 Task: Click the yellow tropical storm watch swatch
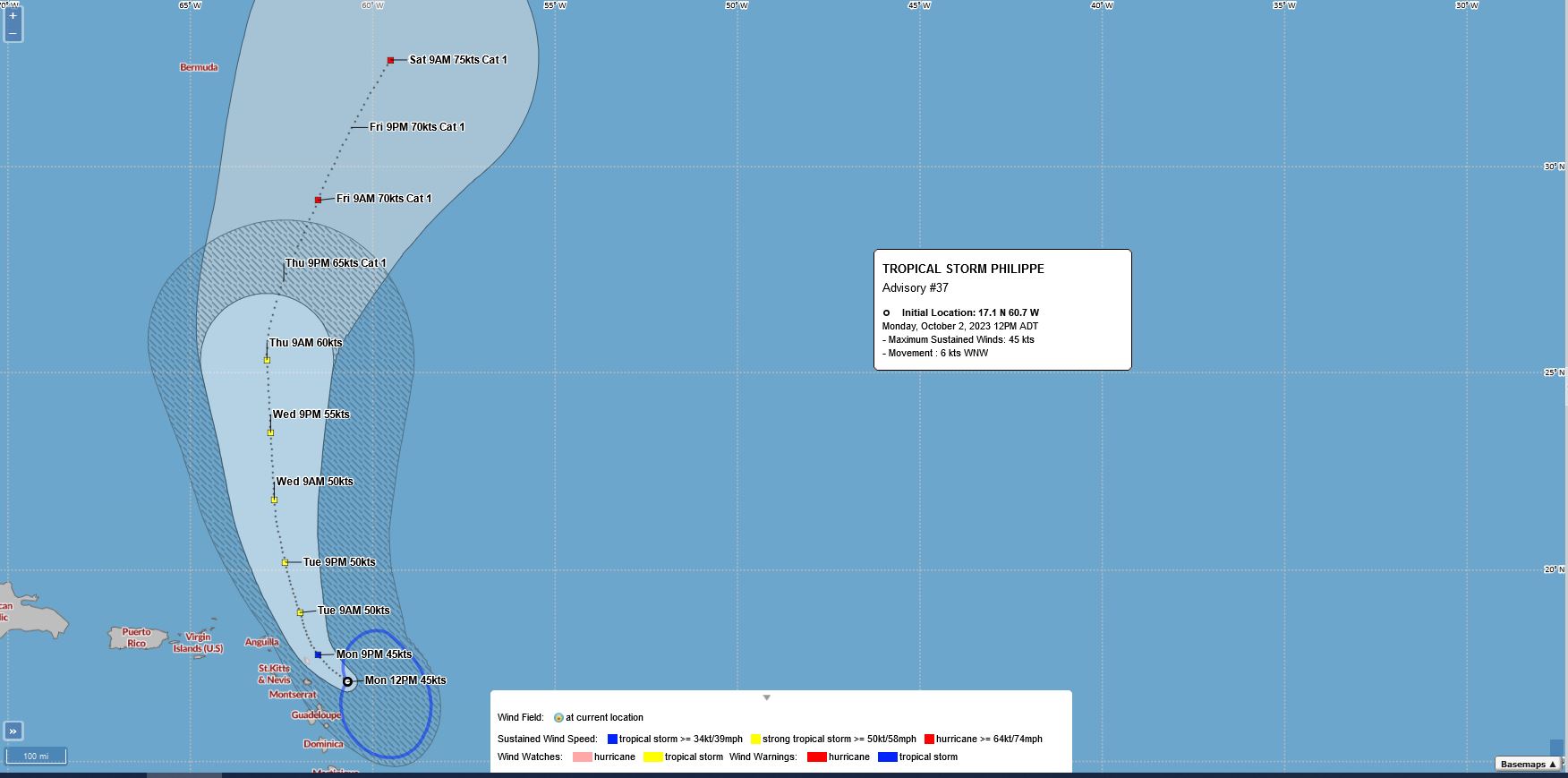coord(652,757)
